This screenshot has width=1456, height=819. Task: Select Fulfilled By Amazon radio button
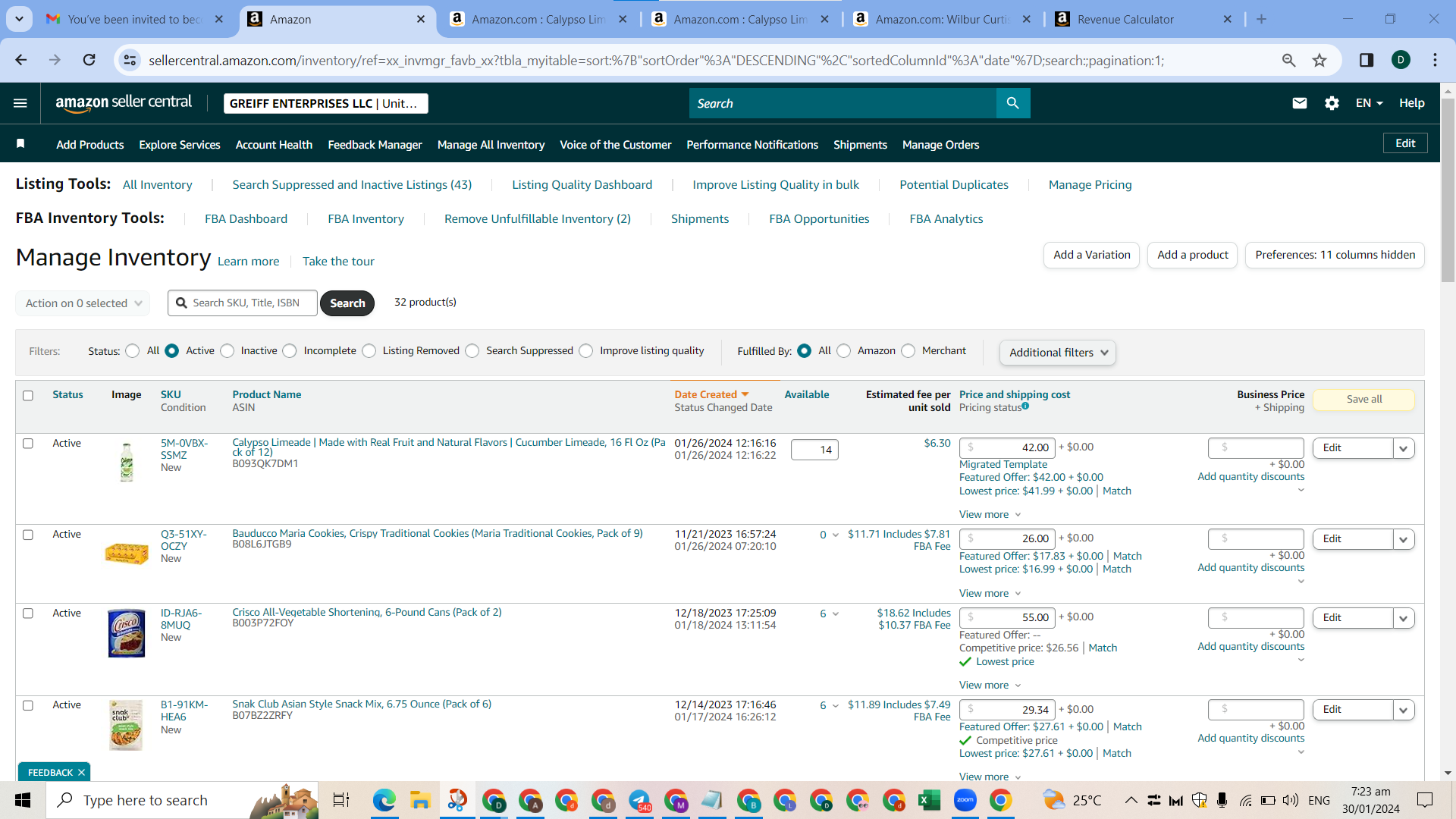(x=844, y=350)
